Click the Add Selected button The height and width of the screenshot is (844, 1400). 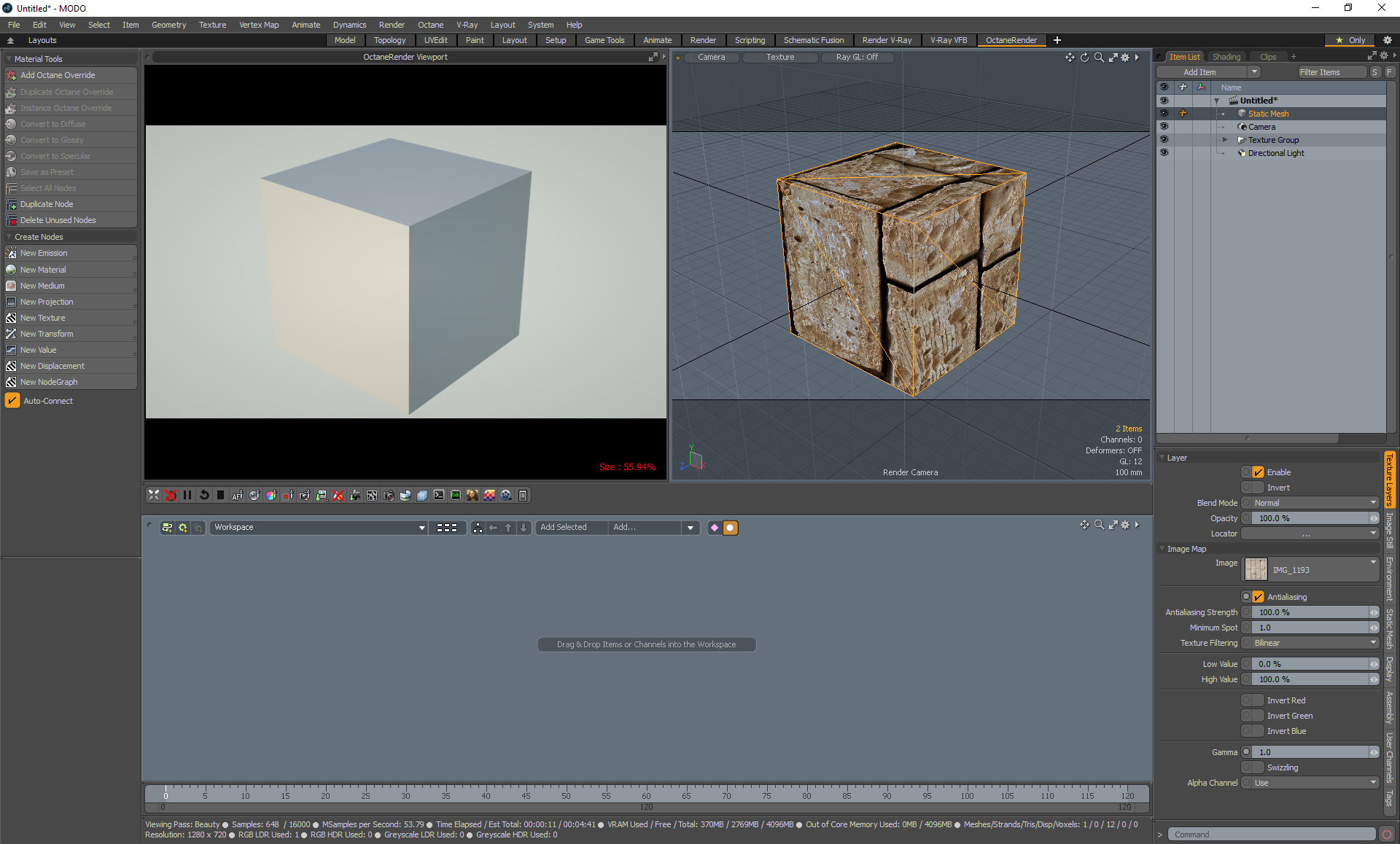coord(563,527)
